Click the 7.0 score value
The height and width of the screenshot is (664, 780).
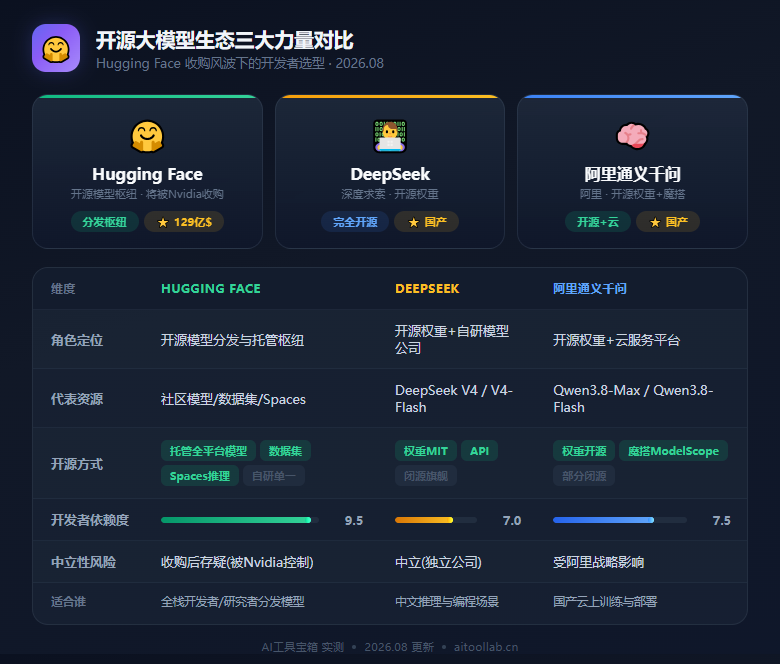(512, 520)
